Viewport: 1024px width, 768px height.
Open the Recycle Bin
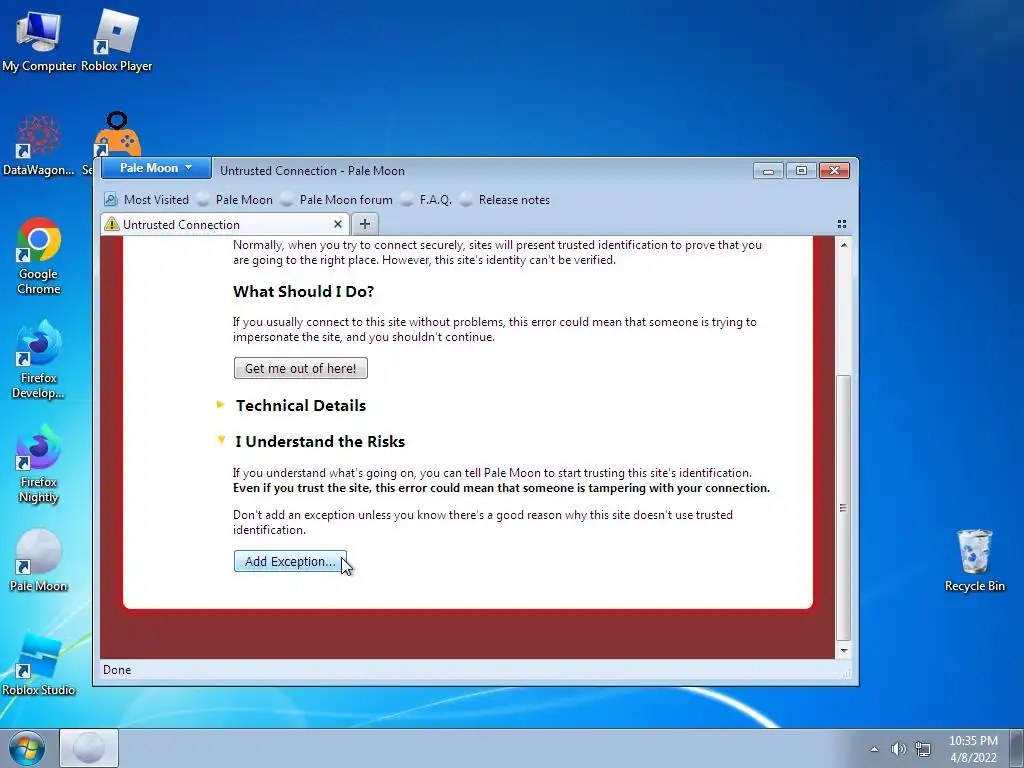(974, 560)
